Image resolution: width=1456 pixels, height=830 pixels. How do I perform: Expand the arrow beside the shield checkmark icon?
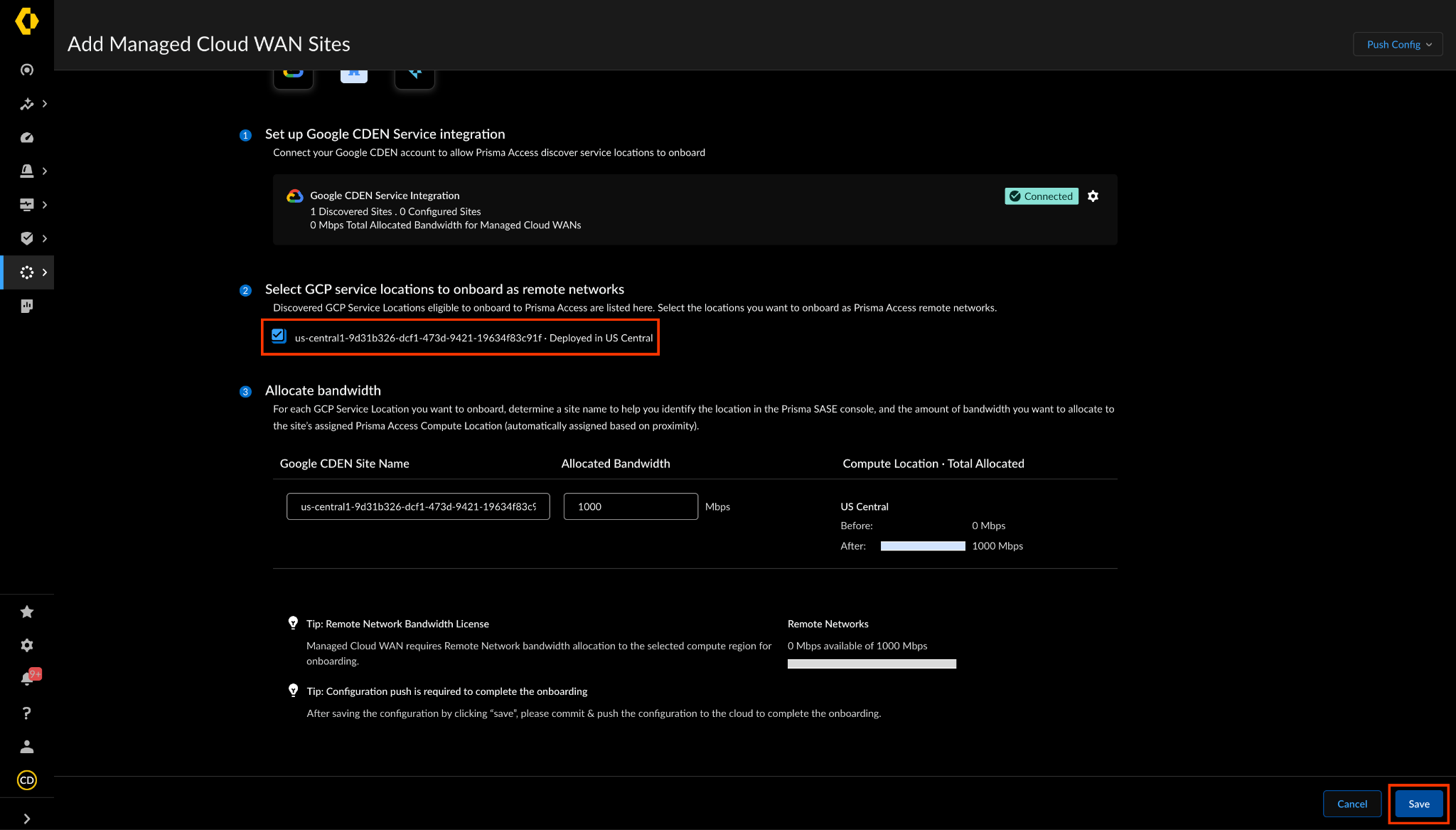point(45,238)
